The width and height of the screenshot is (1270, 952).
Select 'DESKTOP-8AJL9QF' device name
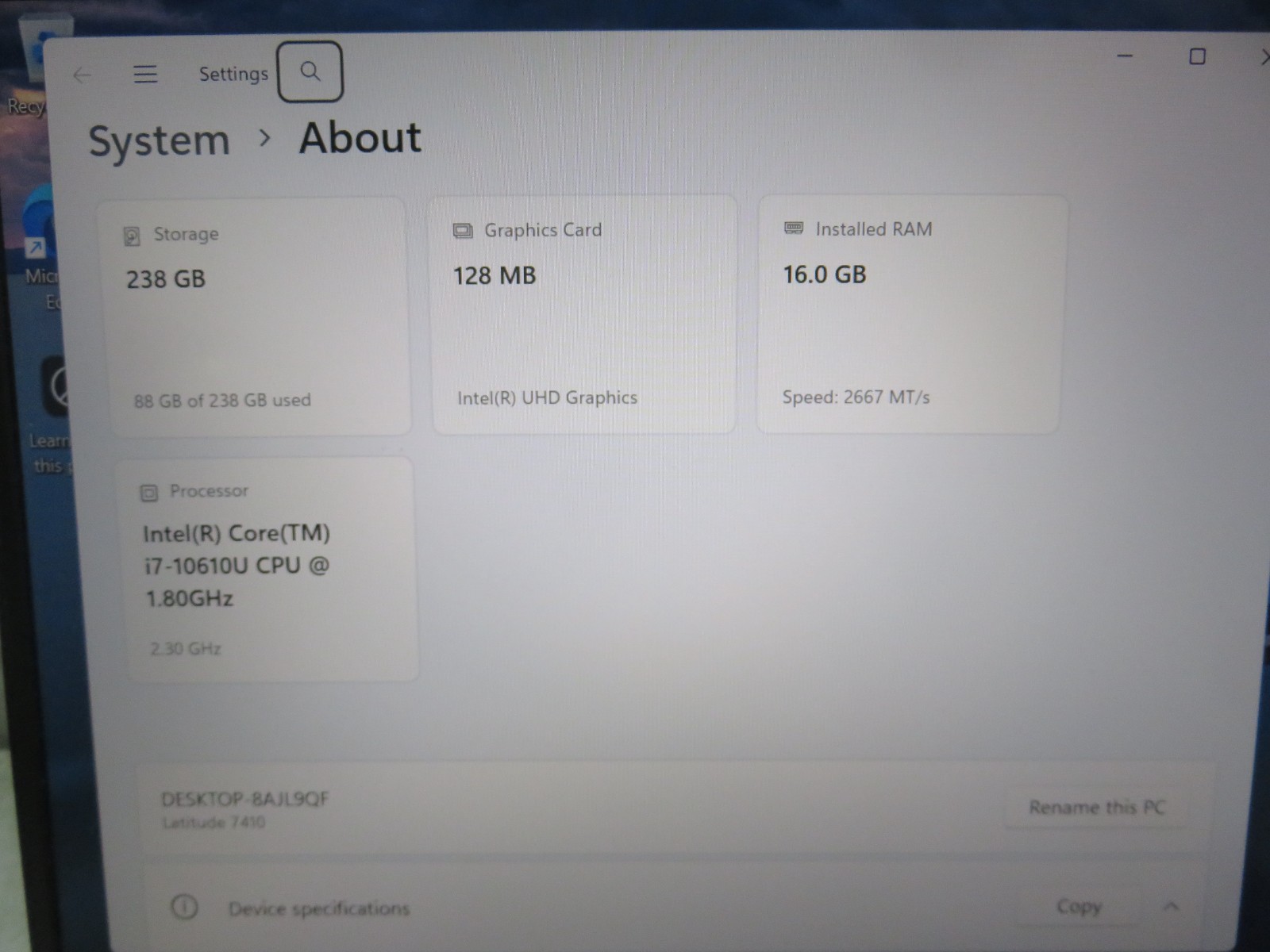click(244, 799)
